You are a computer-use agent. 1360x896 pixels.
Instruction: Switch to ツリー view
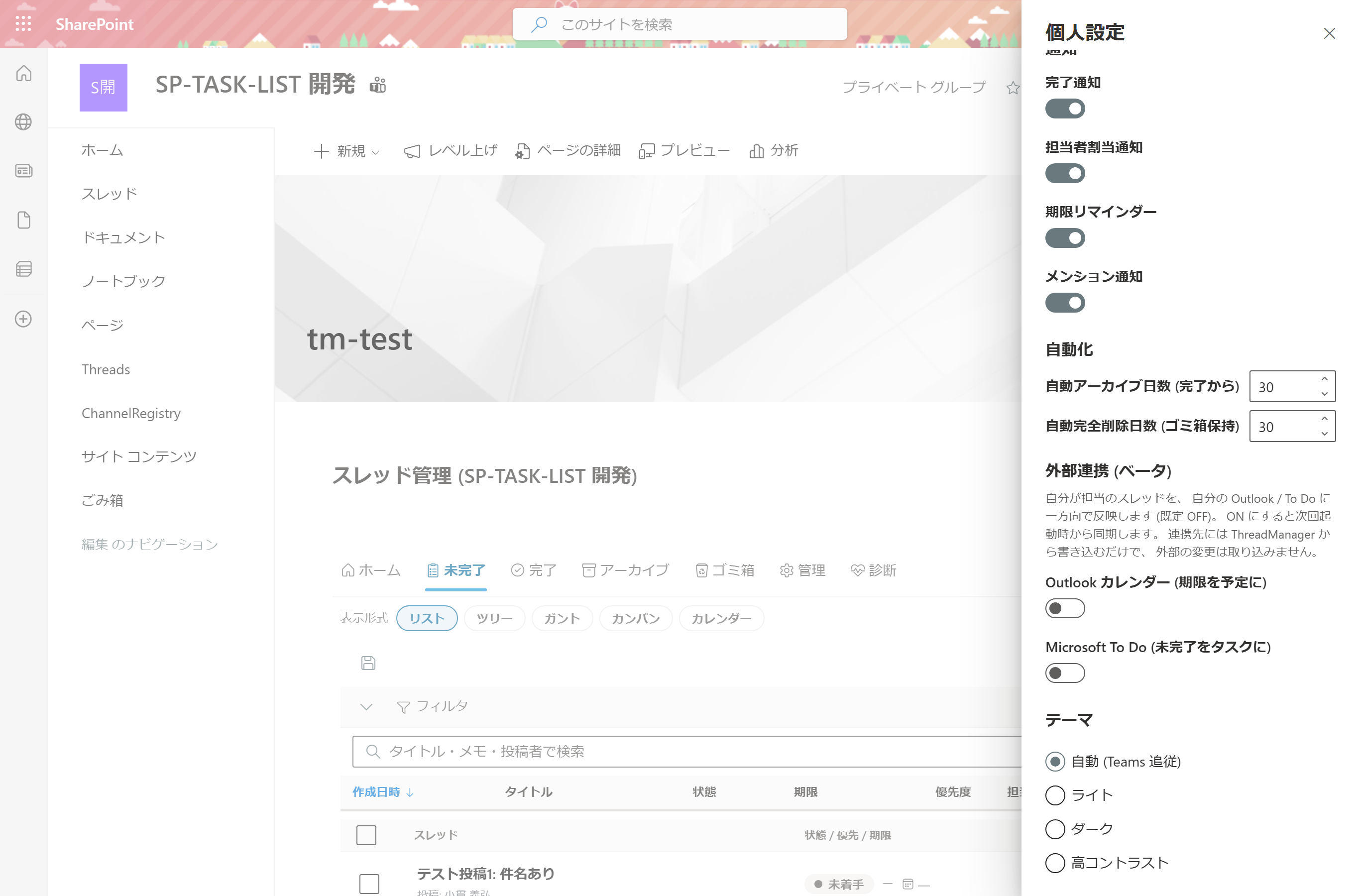tap(494, 618)
